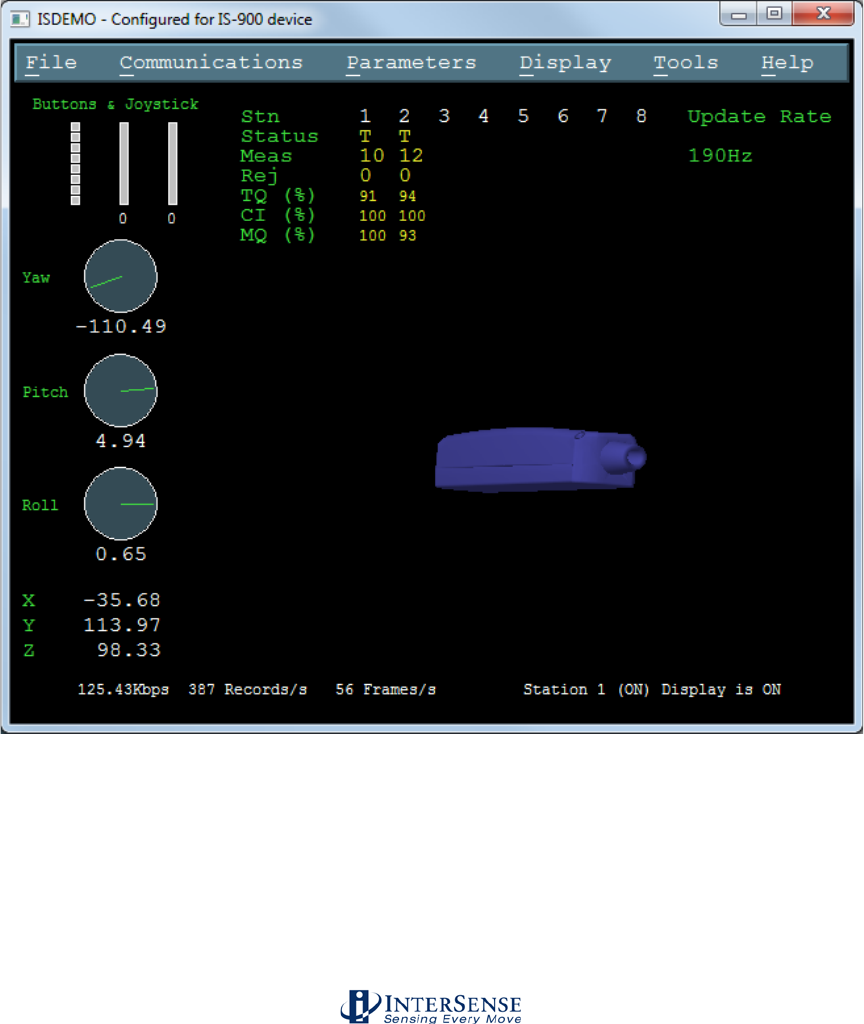Minimize the ISDEMO window
The width and height of the screenshot is (864, 1024).
pos(739,14)
